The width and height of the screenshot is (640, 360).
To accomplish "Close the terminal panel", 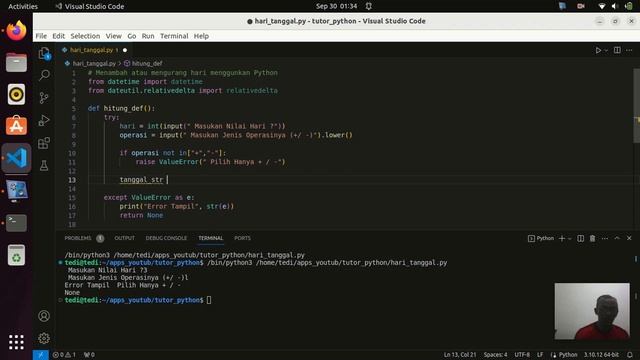I will coord(629,238).
